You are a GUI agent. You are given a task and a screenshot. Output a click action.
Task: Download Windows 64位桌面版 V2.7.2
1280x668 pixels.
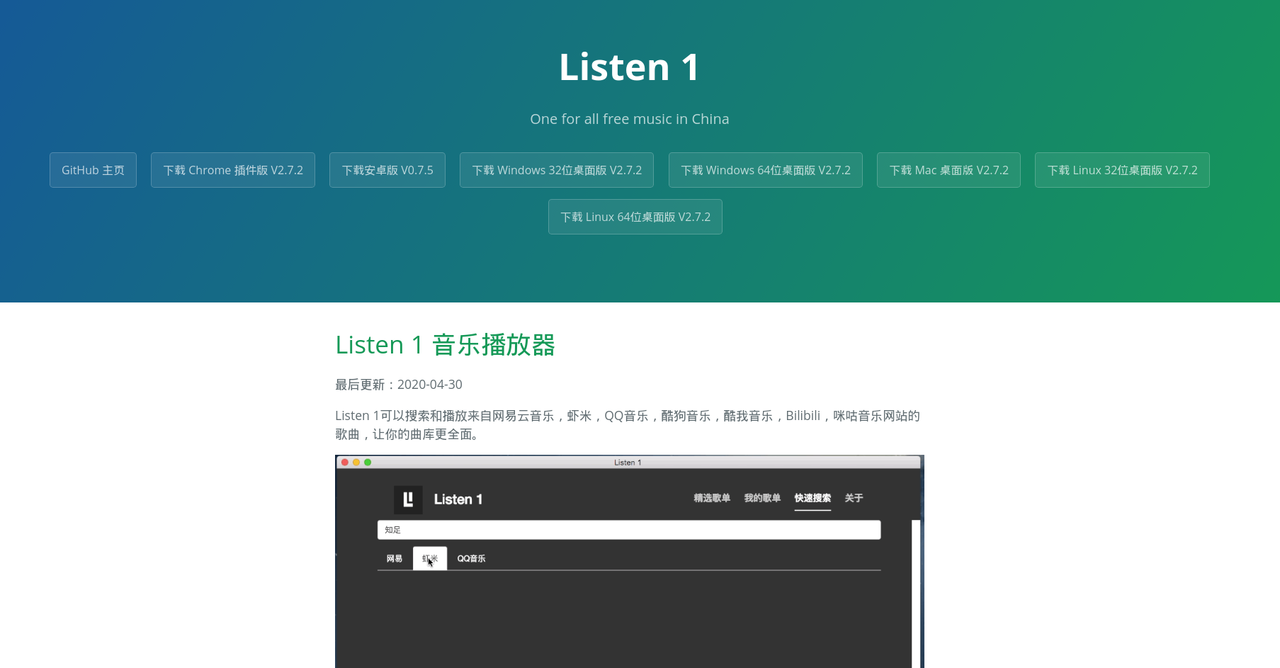click(x=766, y=170)
